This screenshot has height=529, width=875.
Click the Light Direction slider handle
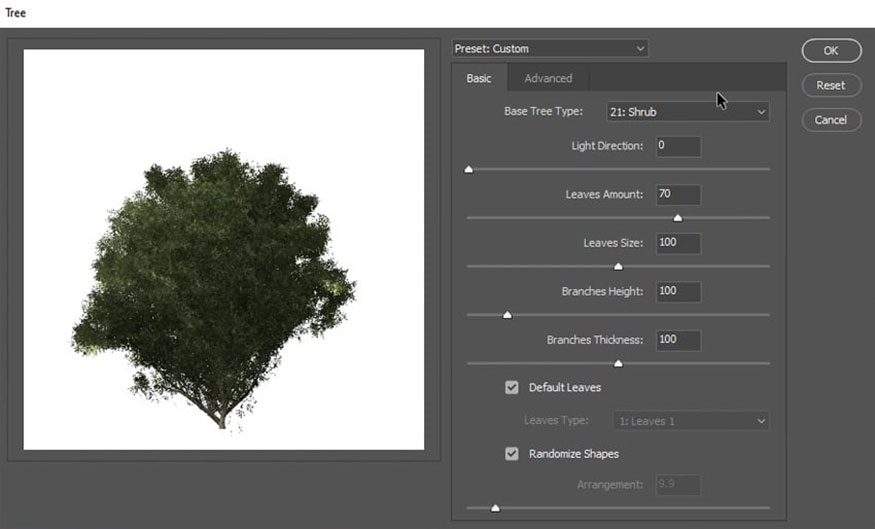(469, 170)
